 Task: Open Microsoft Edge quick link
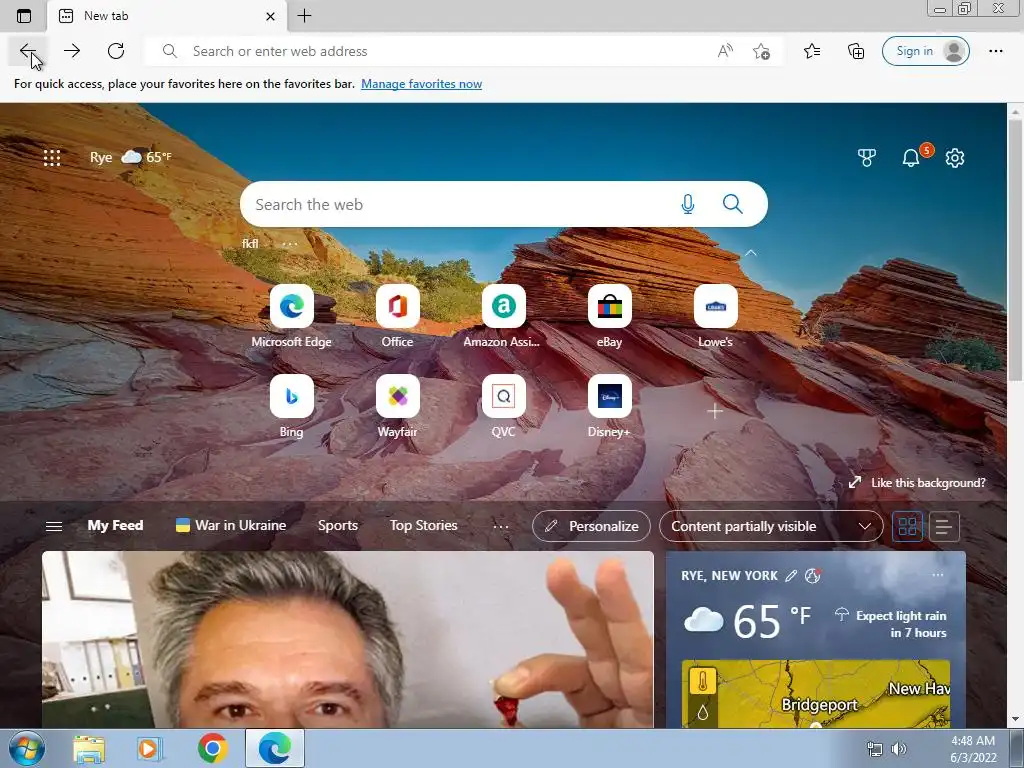coord(291,317)
